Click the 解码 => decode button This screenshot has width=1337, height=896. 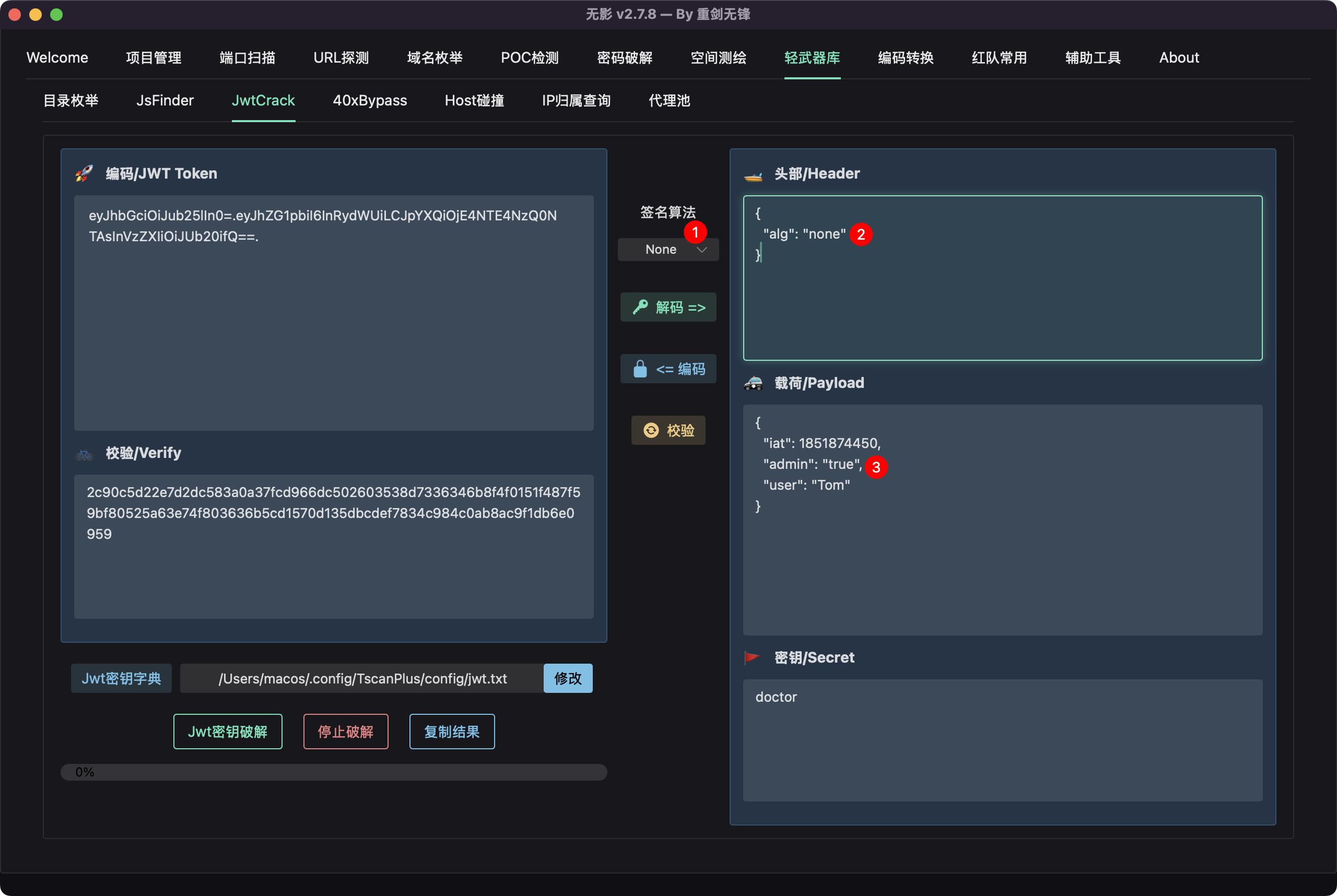click(x=668, y=308)
